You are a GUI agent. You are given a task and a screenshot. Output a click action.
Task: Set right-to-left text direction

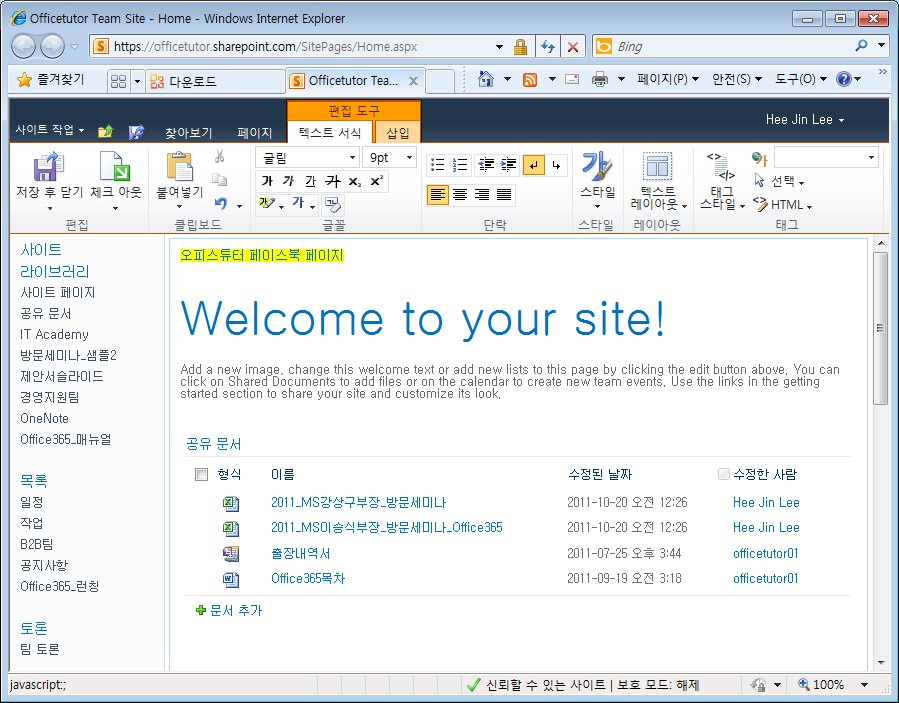click(556, 165)
